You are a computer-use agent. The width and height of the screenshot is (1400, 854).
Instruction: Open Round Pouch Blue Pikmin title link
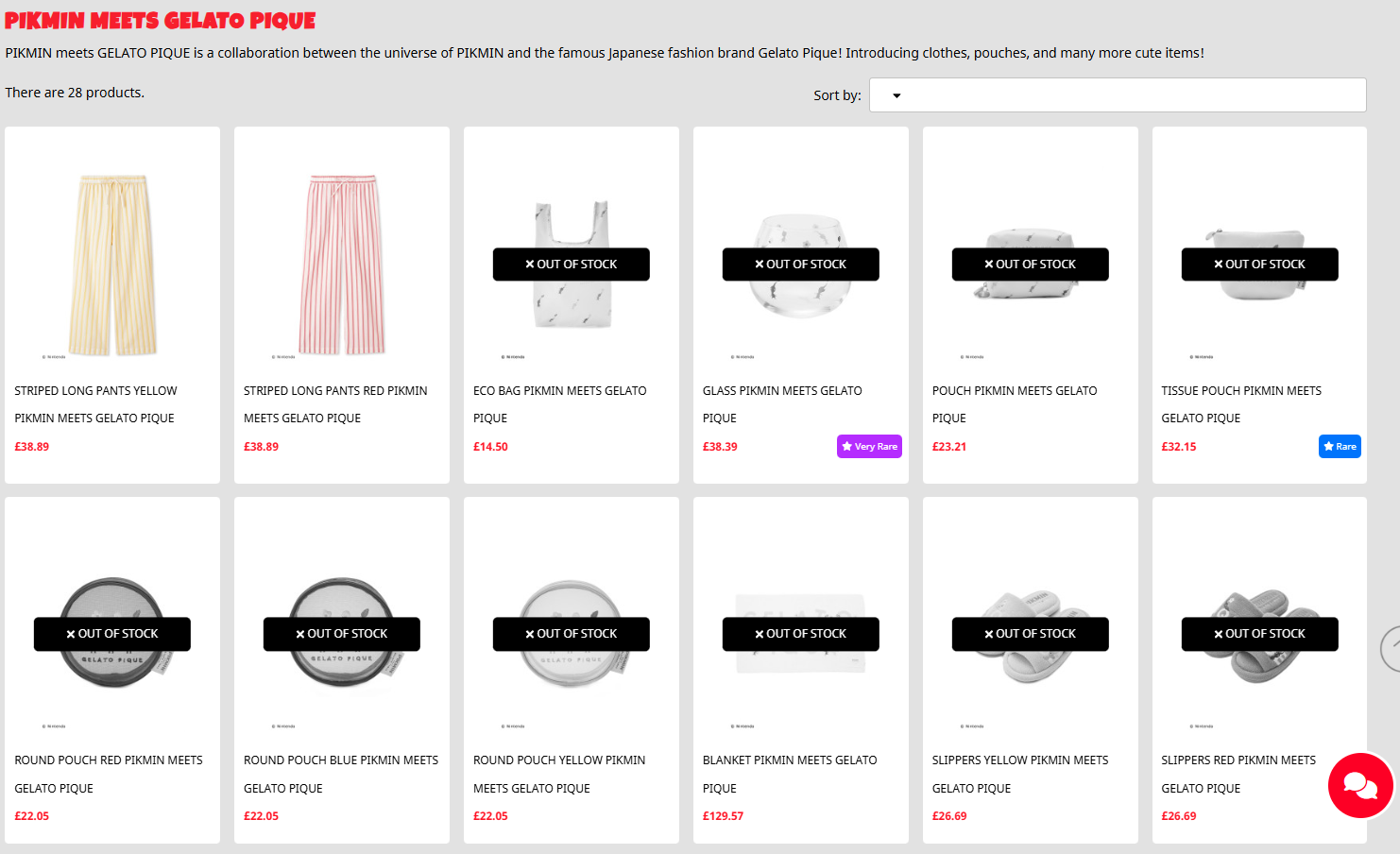pos(341,774)
